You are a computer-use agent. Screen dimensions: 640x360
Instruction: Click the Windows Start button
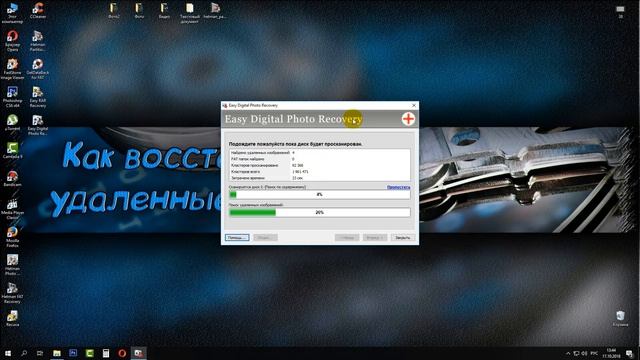click(x=8, y=353)
